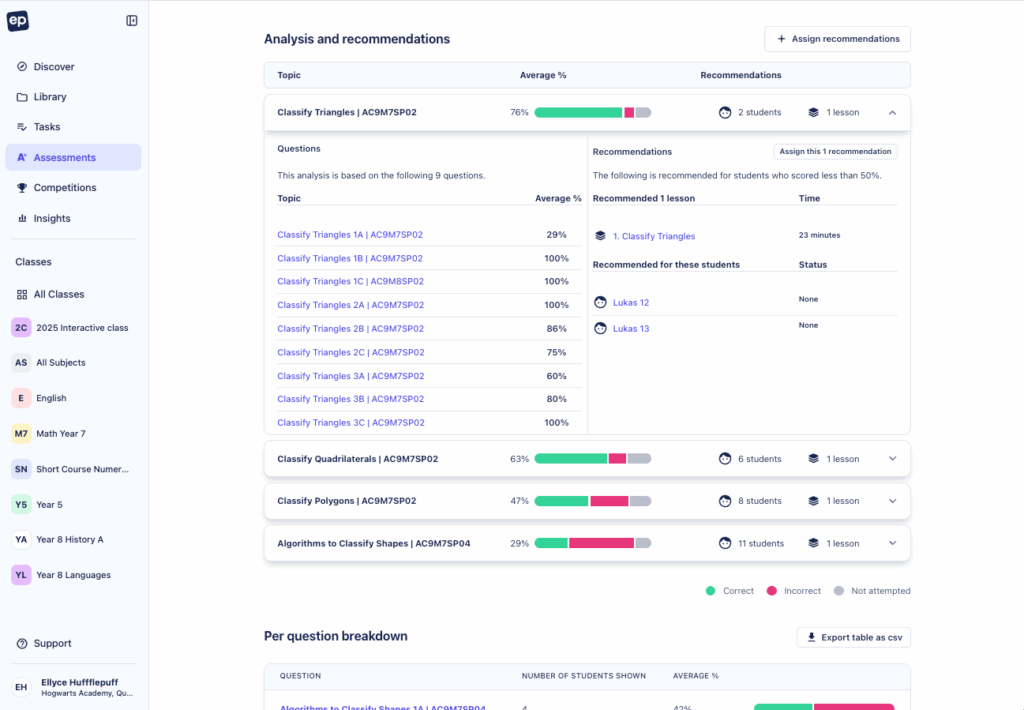Click the Support help icon
The image size is (1024, 710).
coord(22,644)
